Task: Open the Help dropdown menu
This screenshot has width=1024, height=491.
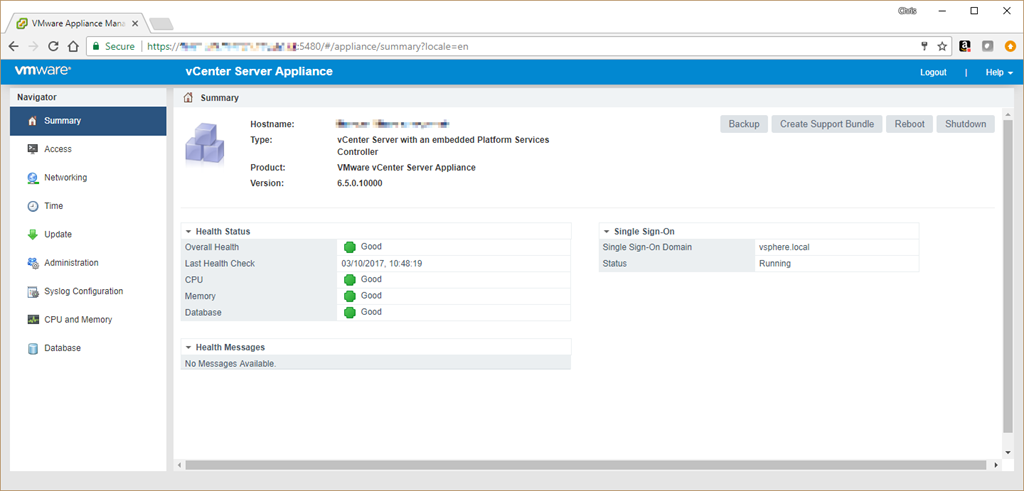Action: tap(999, 72)
